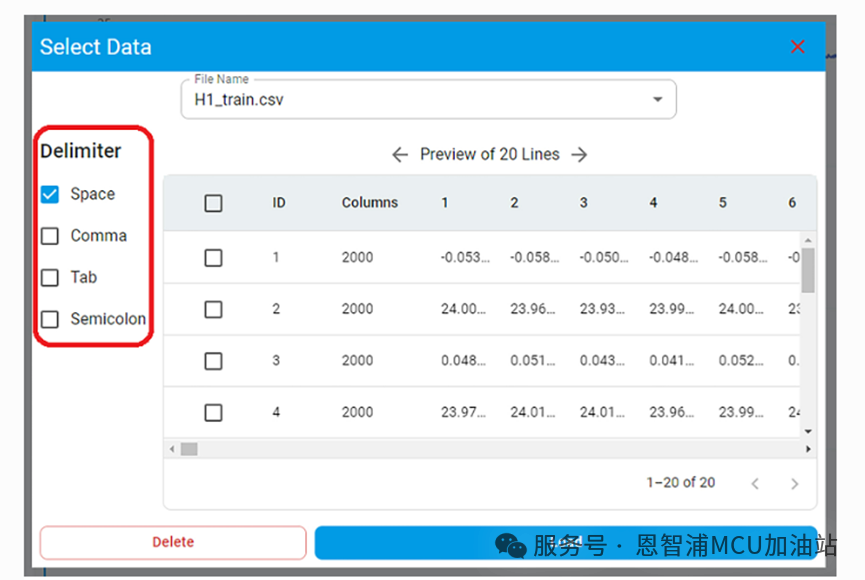Click the vertical scrollbar up arrow
Viewport: 865px width, 580px height.
(x=808, y=240)
